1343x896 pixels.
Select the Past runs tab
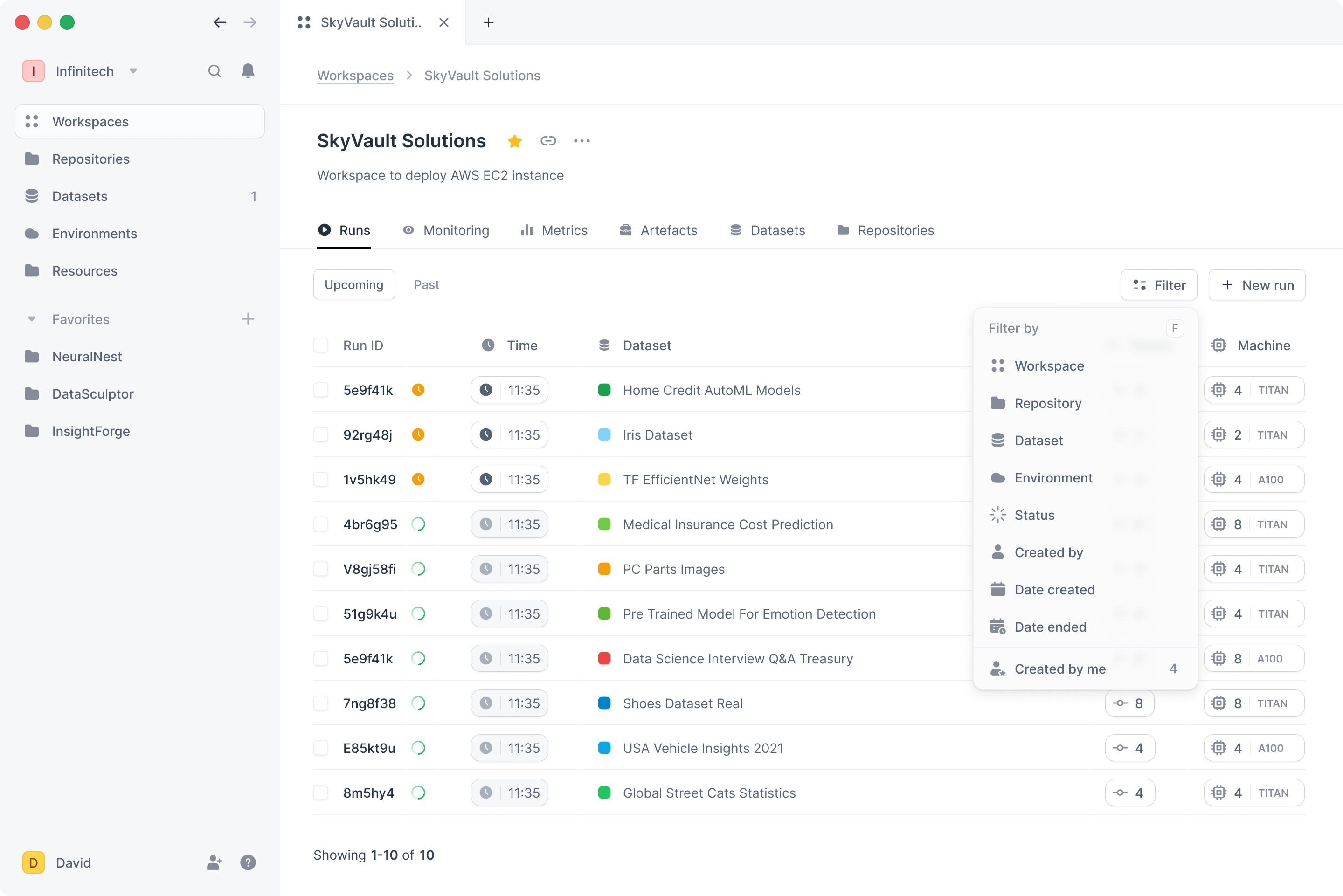pos(426,284)
